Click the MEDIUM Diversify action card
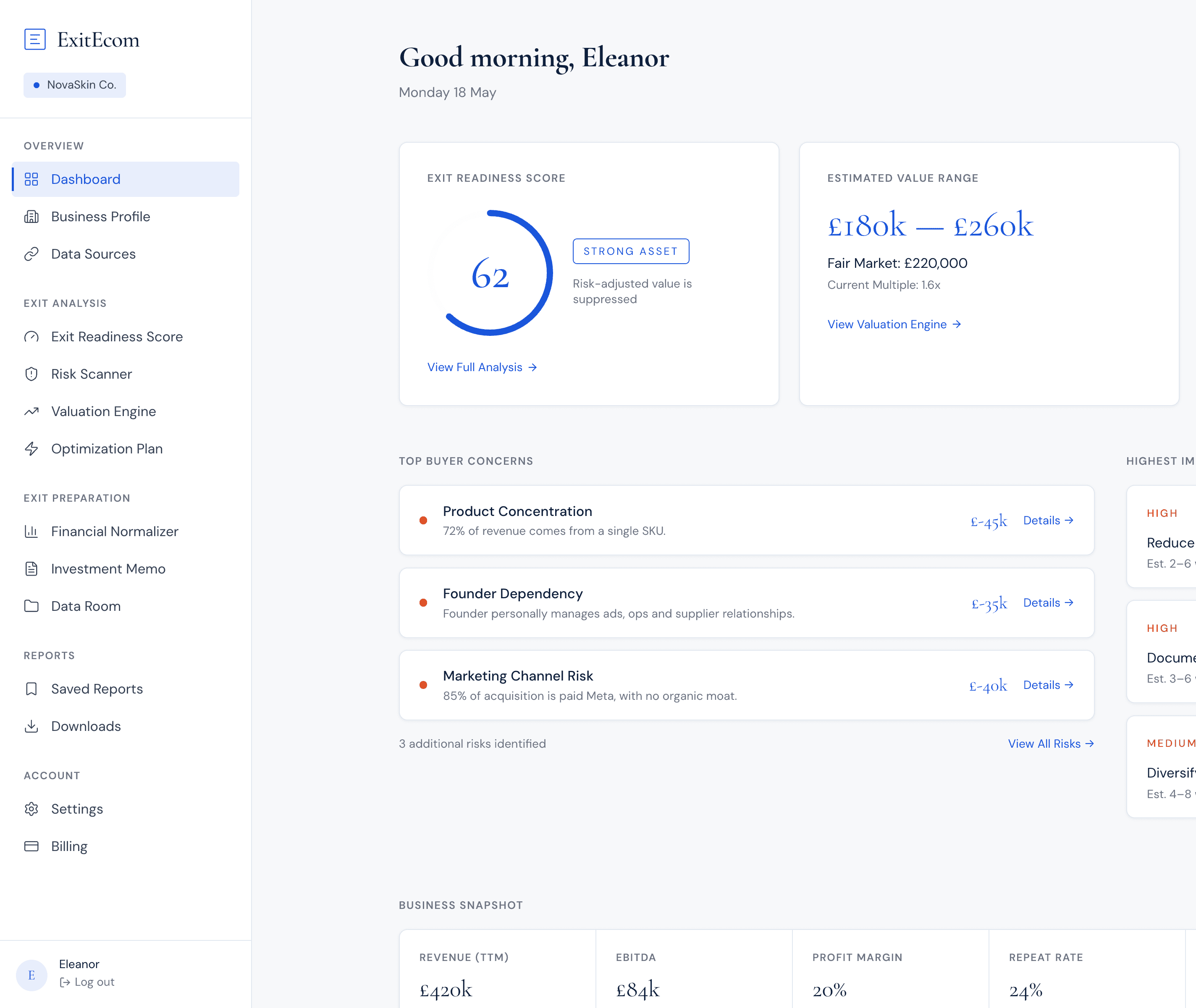This screenshot has width=1196, height=1008. coord(1161,767)
